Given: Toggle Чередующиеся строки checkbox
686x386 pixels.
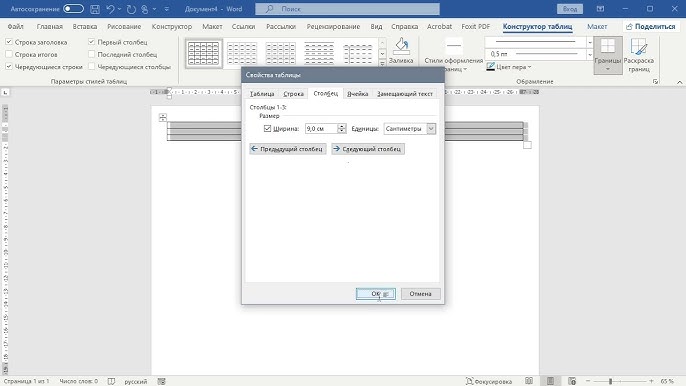Looking at the screenshot, I should click(9, 67).
